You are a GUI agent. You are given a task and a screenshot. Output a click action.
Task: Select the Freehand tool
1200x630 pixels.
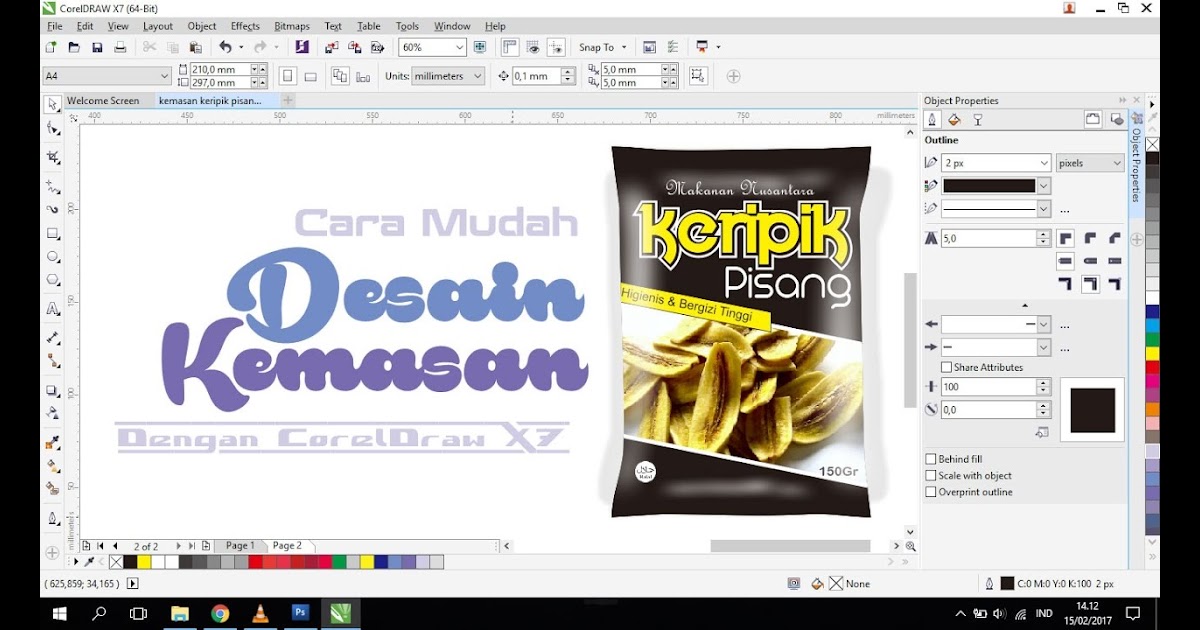tap(53, 187)
